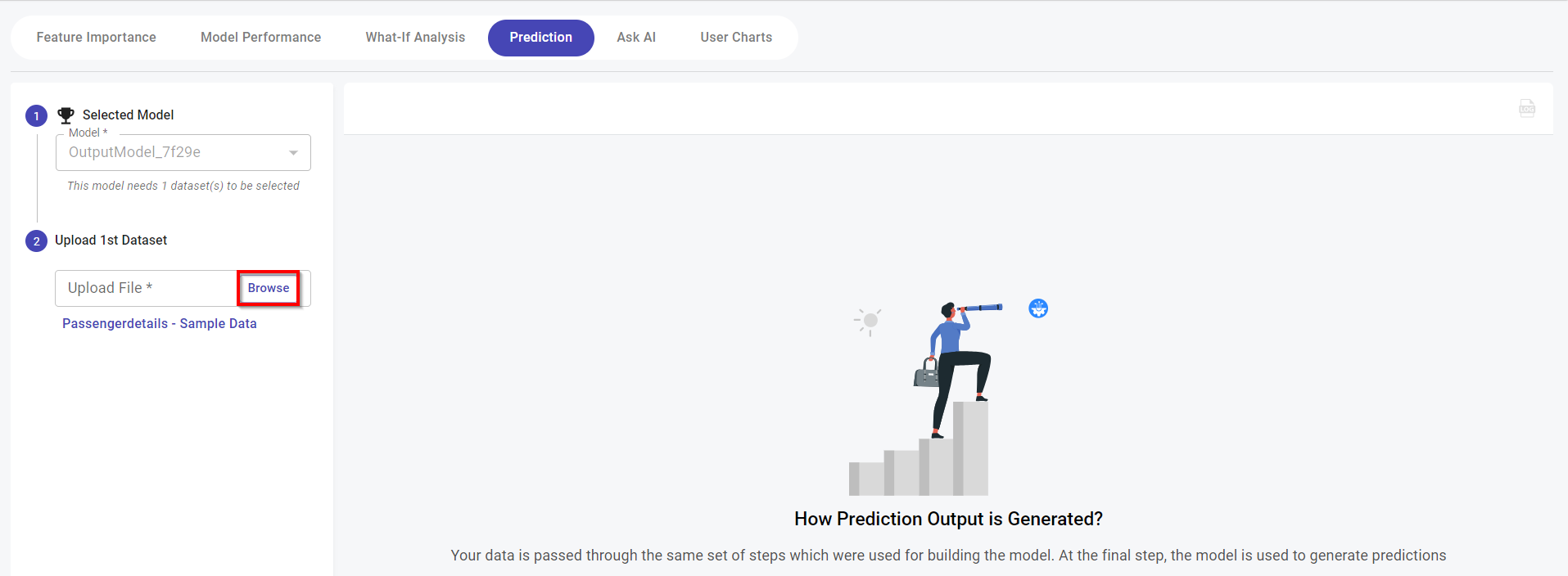View the User Charts tab
This screenshot has width=1568, height=576.
point(735,38)
